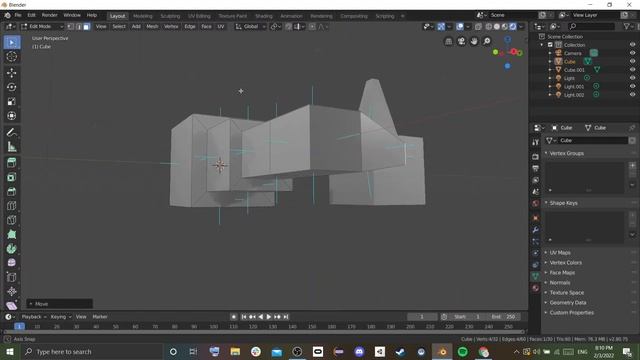This screenshot has height=360, width=640.
Task: Collapse the Shape Keys panel
Action: pyautogui.click(x=563, y=203)
